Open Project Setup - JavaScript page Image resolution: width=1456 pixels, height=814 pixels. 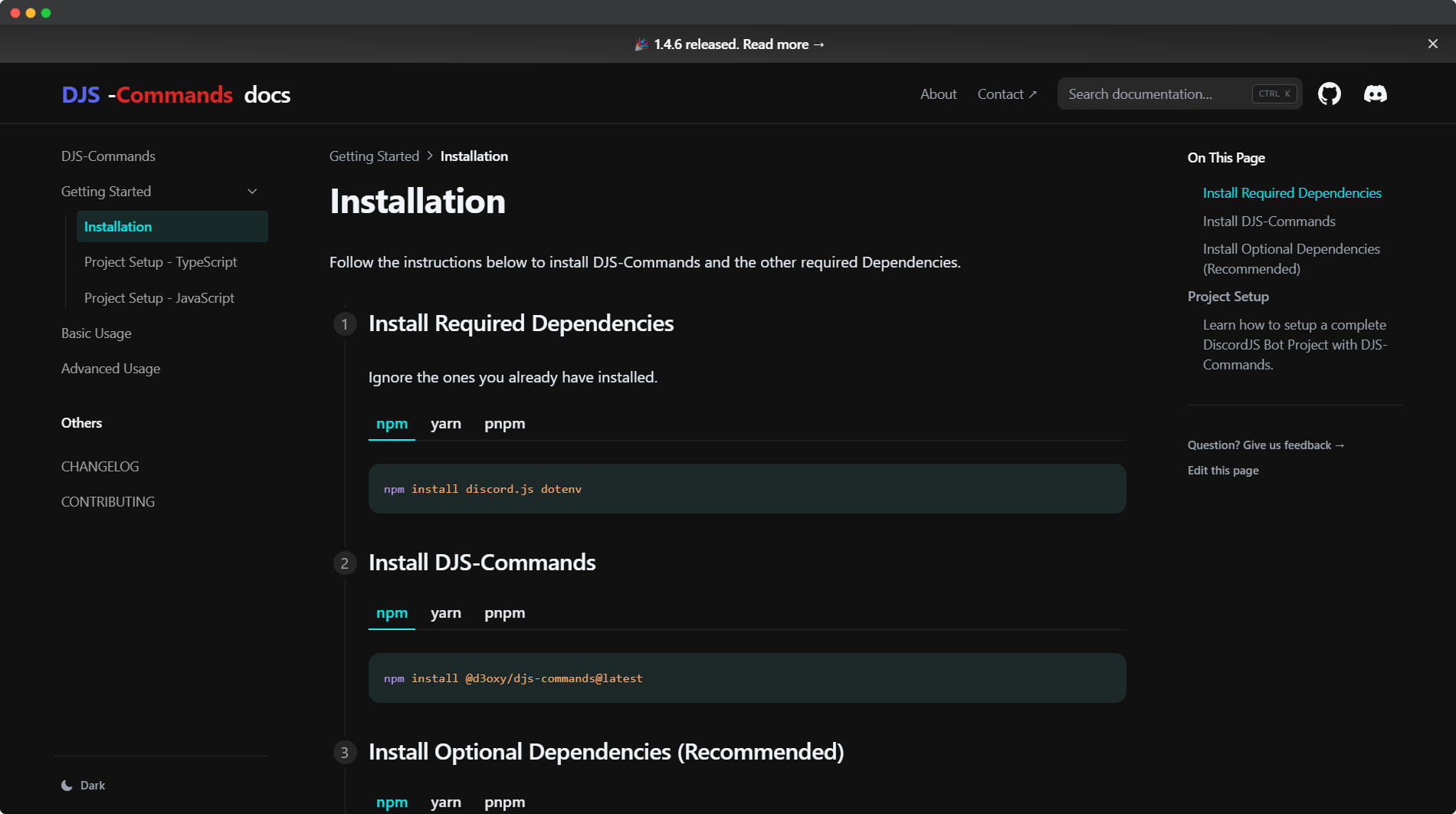[159, 298]
